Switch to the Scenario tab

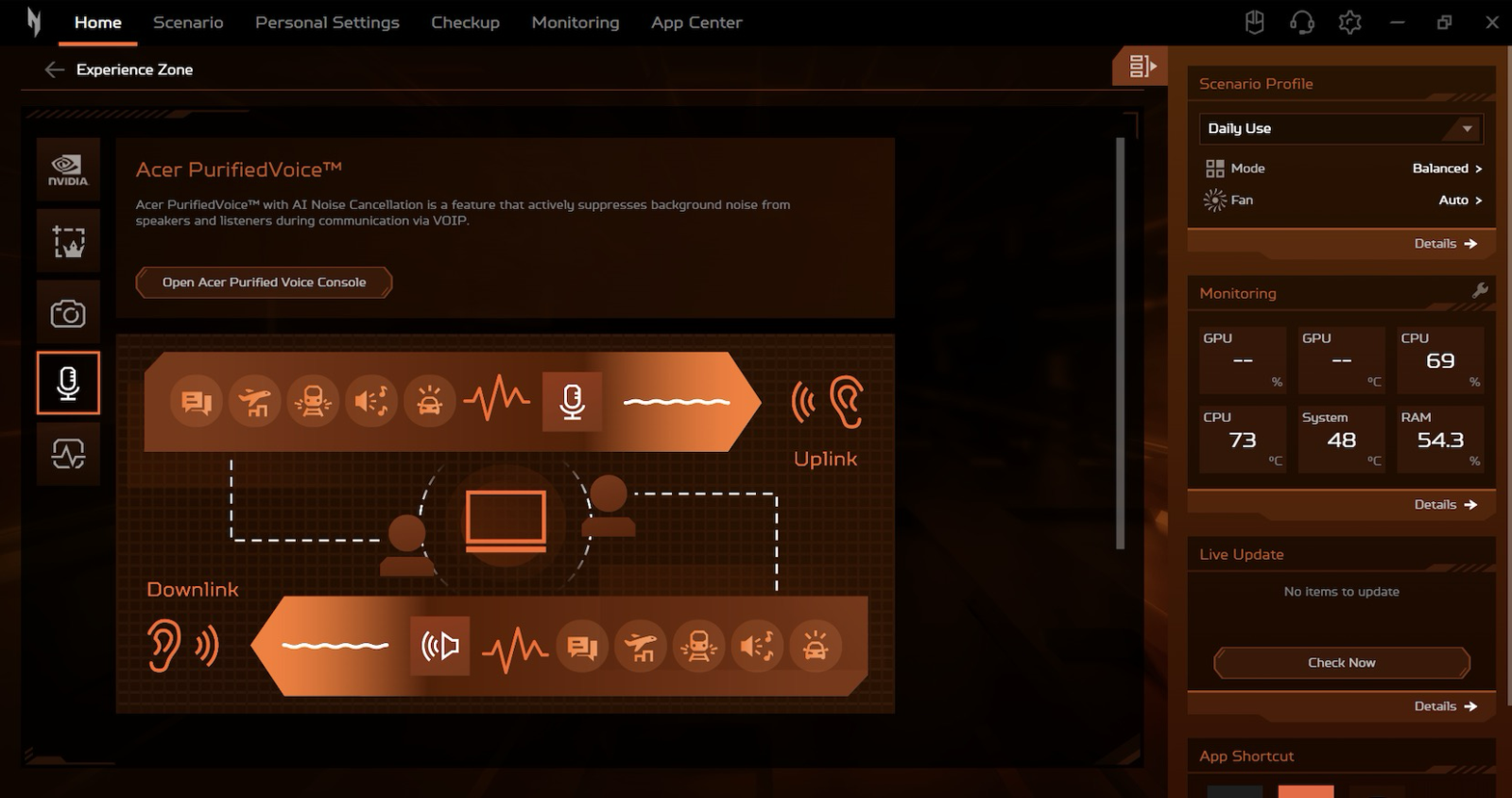(x=188, y=23)
